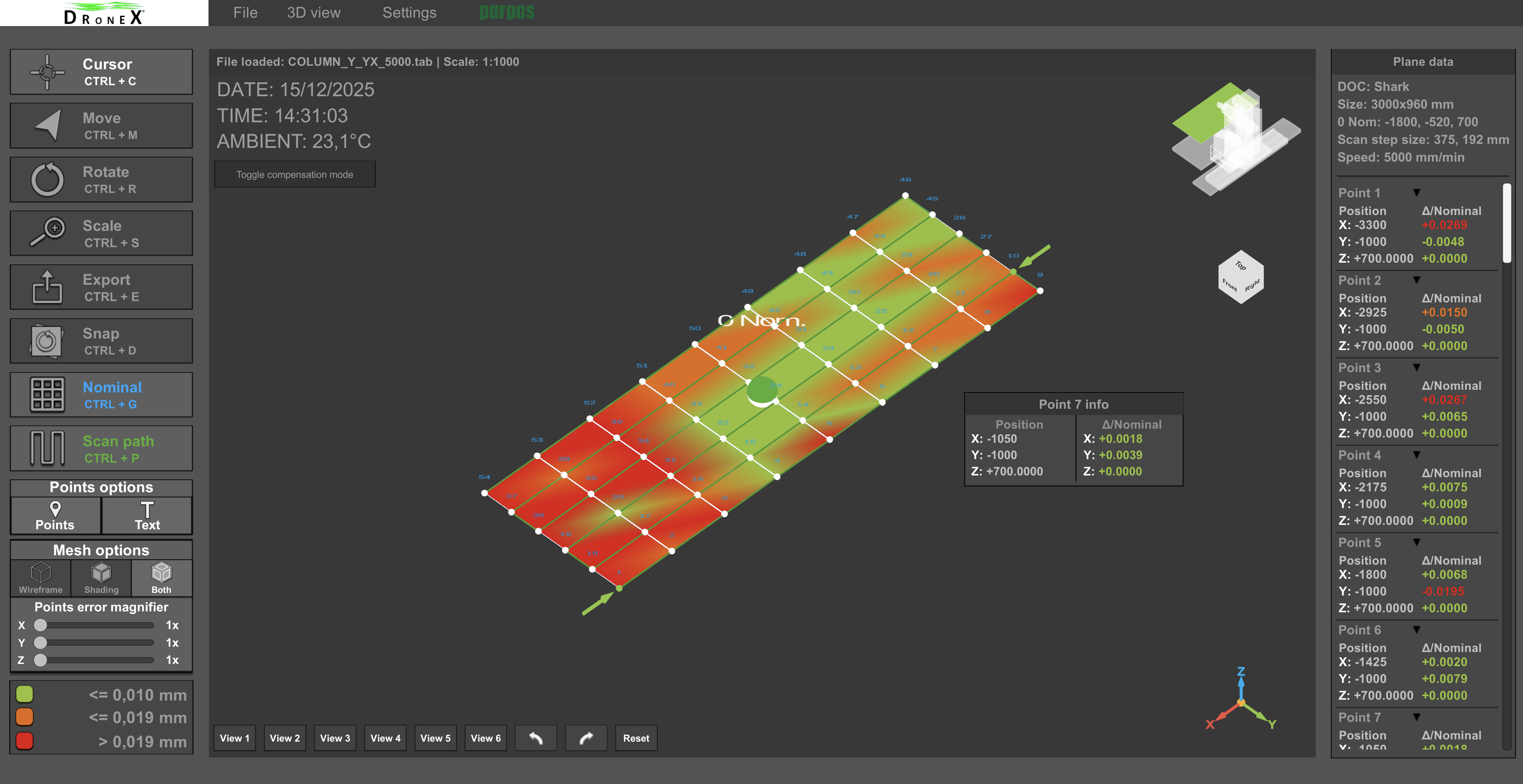Open the Scale tool
This screenshot has width=1523, height=784.
101,232
